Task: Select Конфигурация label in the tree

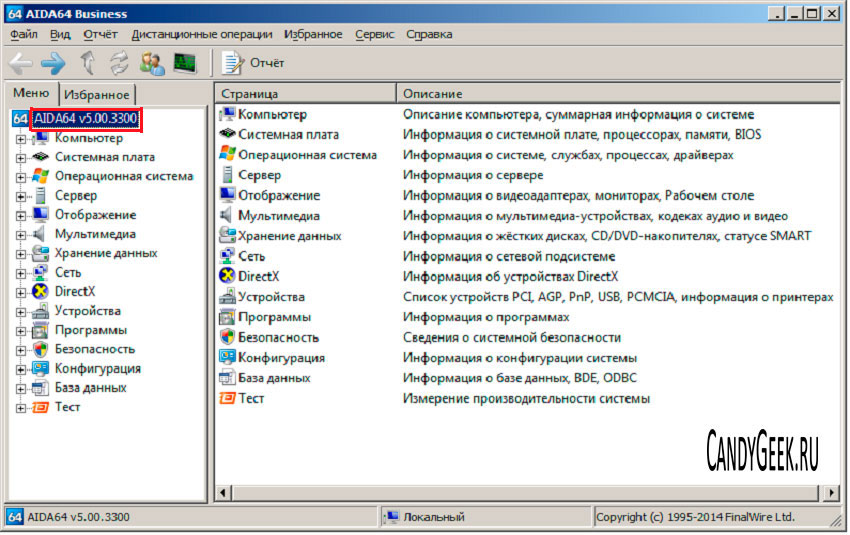Action: pyautogui.click(x=98, y=369)
